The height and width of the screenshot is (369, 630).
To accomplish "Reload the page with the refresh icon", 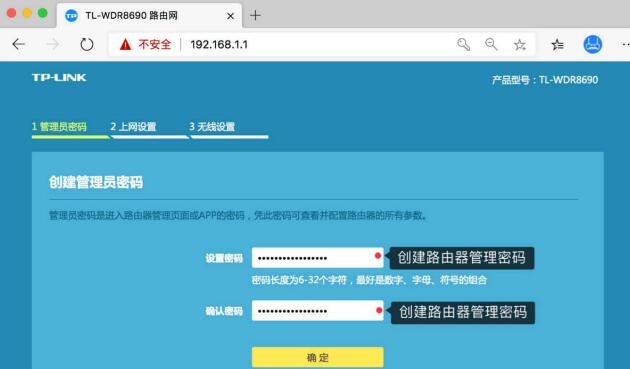I will coord(86,44).
